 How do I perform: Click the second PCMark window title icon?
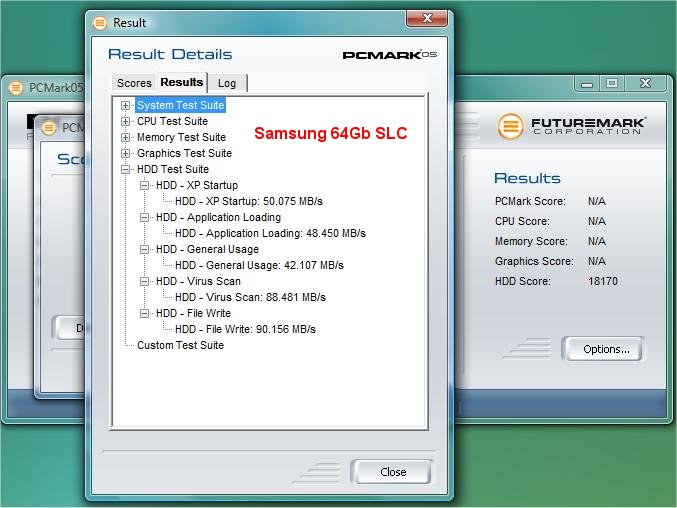(49, 128)
